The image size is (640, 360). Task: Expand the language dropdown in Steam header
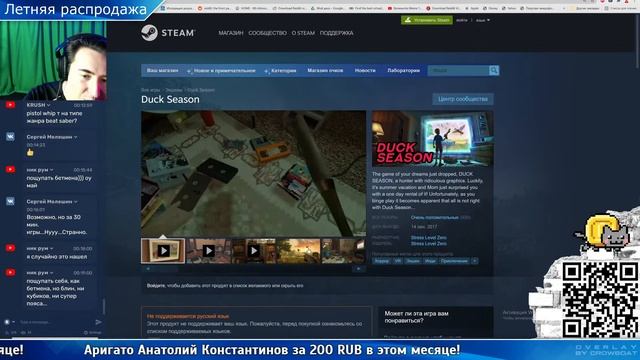tap(483, 20)
